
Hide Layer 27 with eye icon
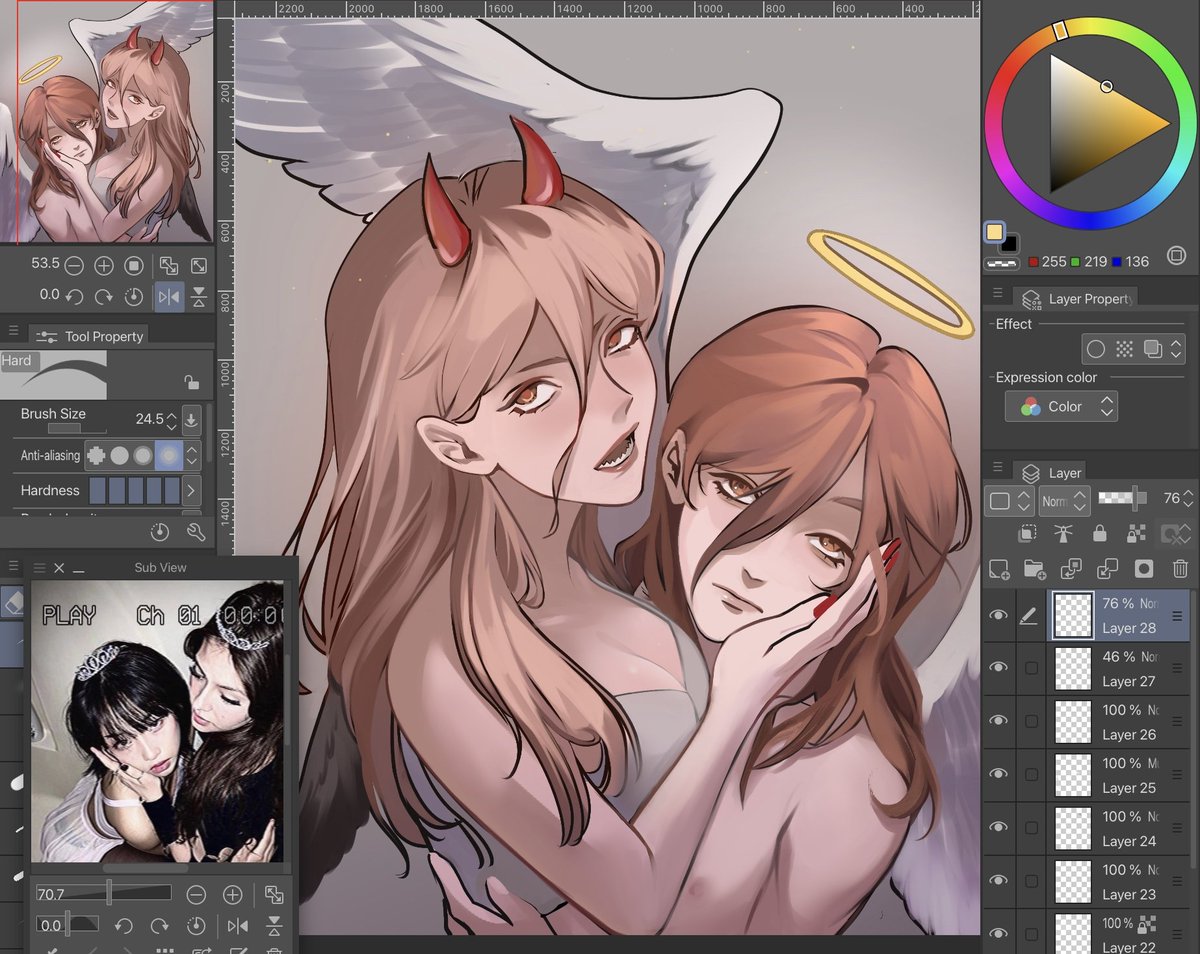coord(998,668)
